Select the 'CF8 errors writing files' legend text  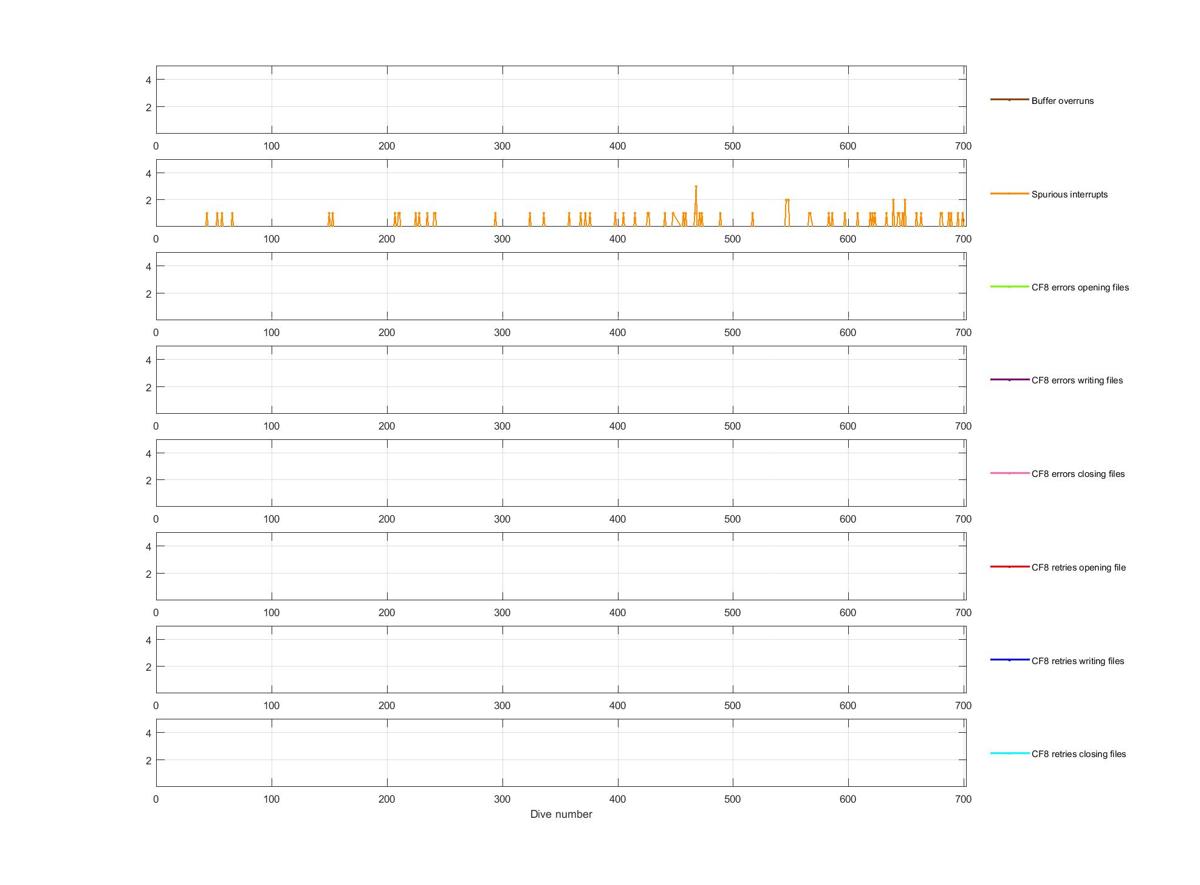1077,380
